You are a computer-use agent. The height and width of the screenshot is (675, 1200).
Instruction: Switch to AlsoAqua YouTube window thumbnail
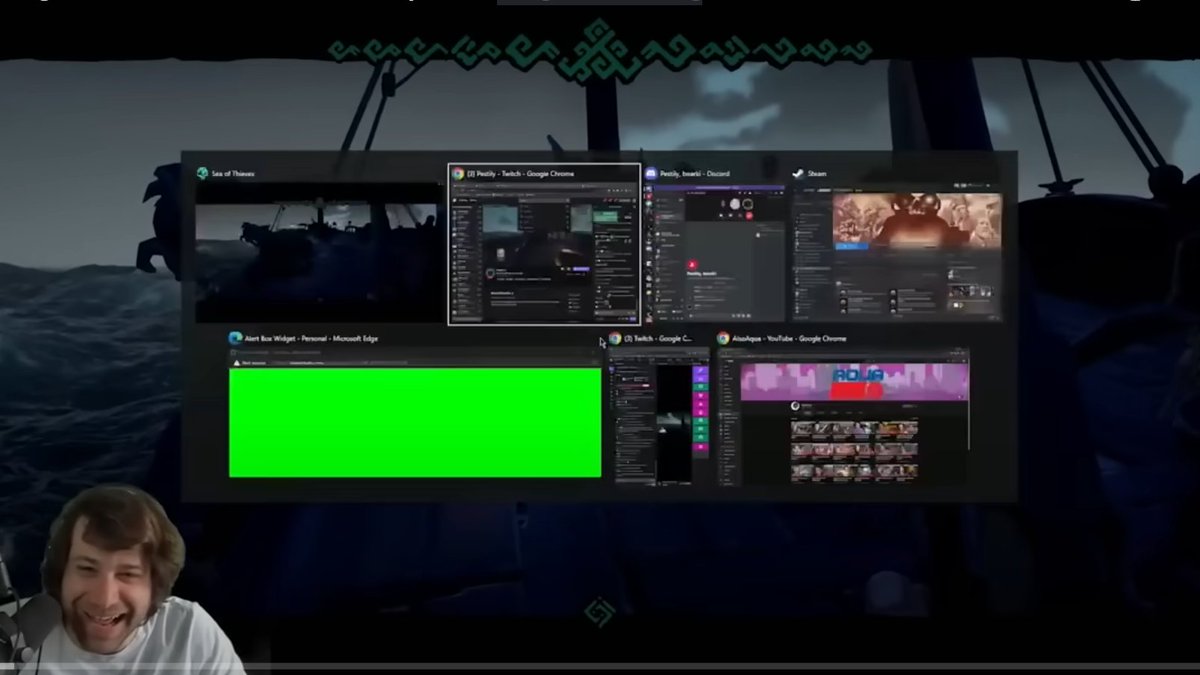(843, 415)
